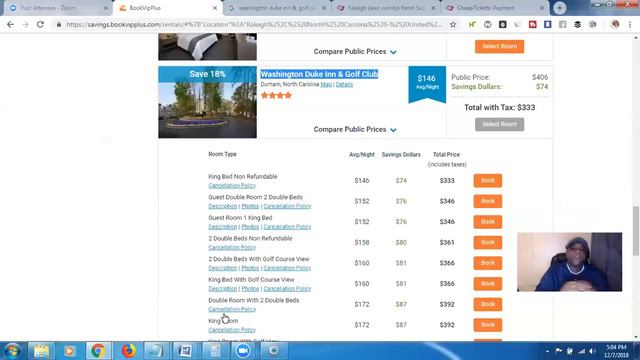The width and height of the screenshot is (640, 360).
Task: Open Cancellation Policy for 2 Double Beds Non Refundable
Action: pyautogui.click(x=232, y=247)
